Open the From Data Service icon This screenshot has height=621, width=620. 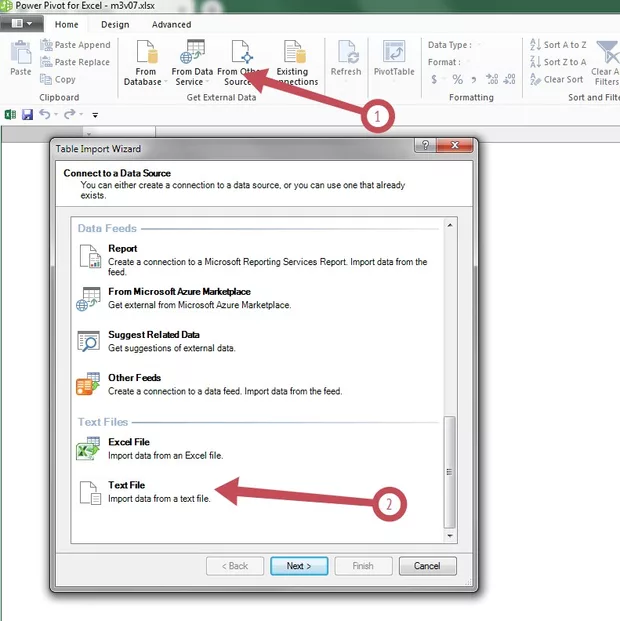point(193,51)
